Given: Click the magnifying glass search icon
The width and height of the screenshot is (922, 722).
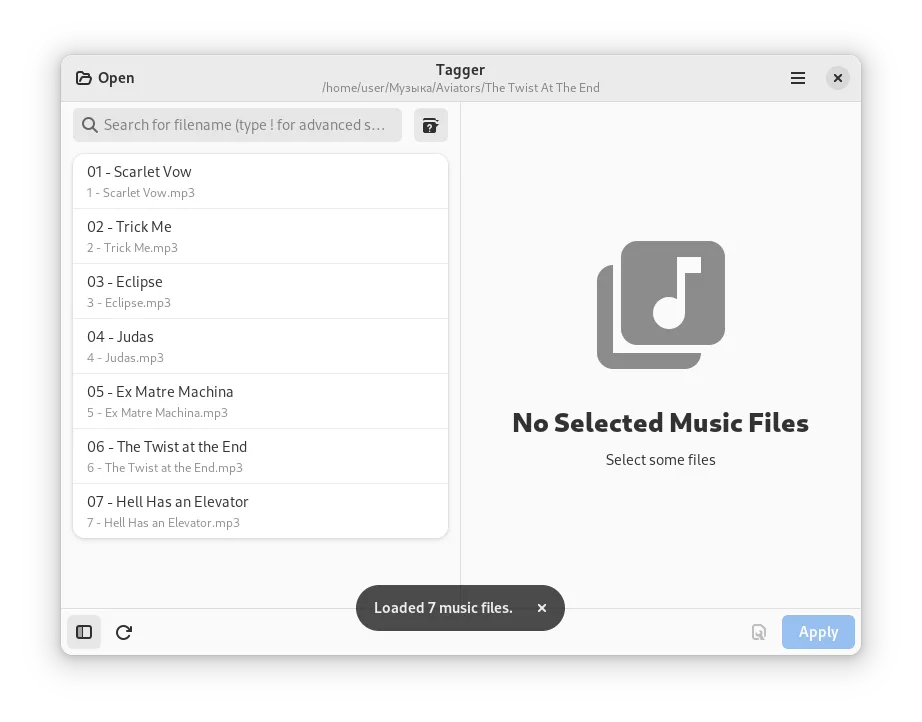Looking at the screenshot, I should 90,125.
